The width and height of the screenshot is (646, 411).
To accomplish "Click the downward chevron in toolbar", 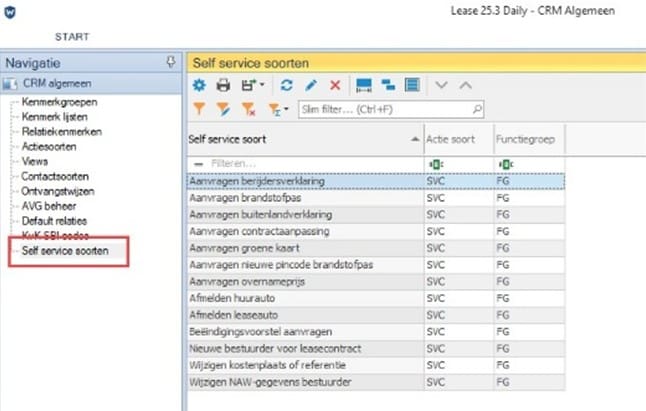I will (443, 86).
